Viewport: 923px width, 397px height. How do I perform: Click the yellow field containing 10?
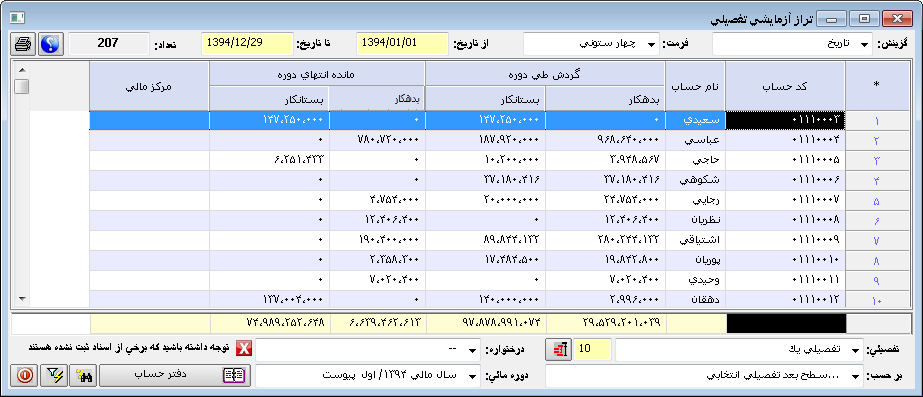[593, 349]
